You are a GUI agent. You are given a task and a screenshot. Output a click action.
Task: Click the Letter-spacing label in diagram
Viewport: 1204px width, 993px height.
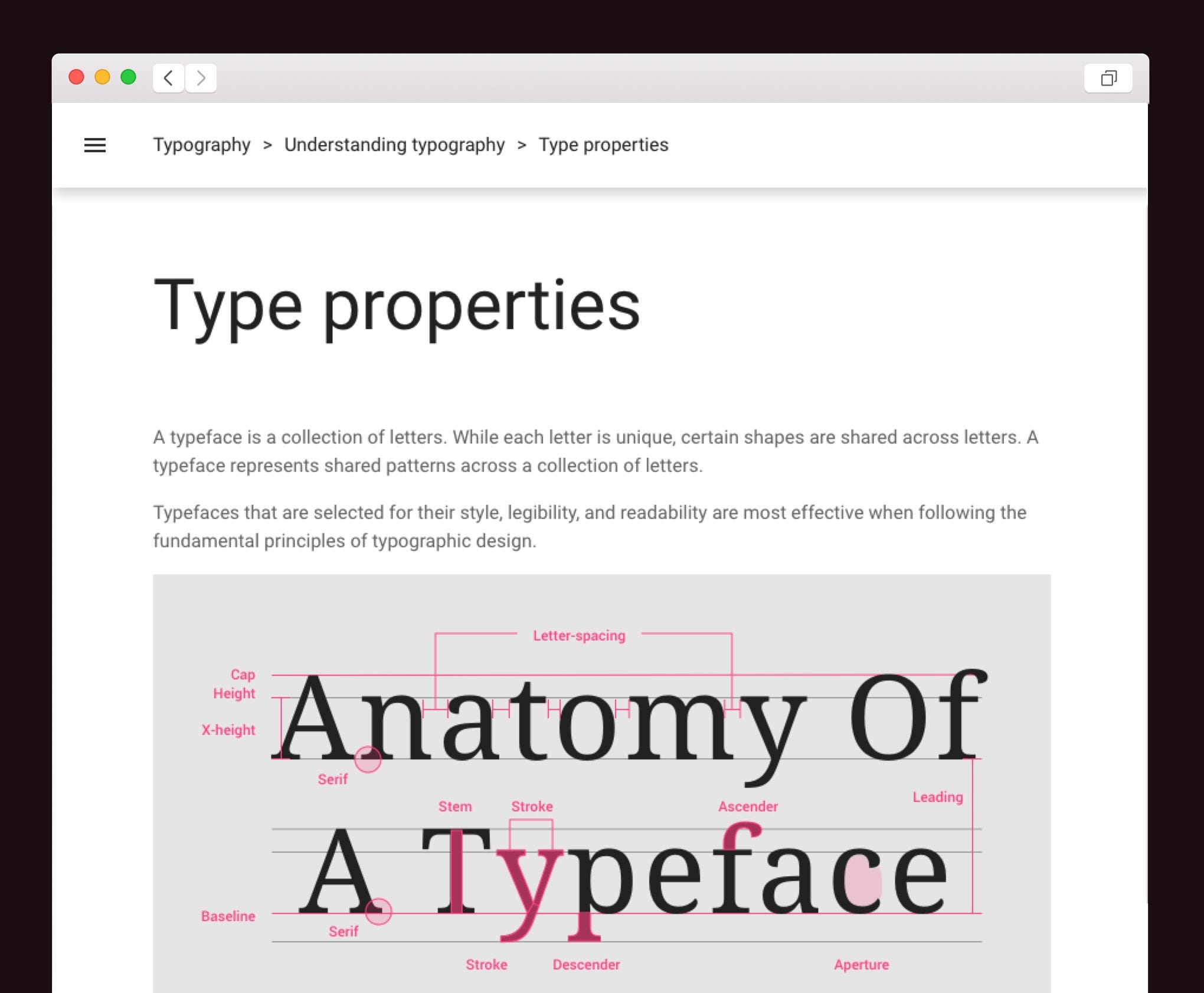579,635
